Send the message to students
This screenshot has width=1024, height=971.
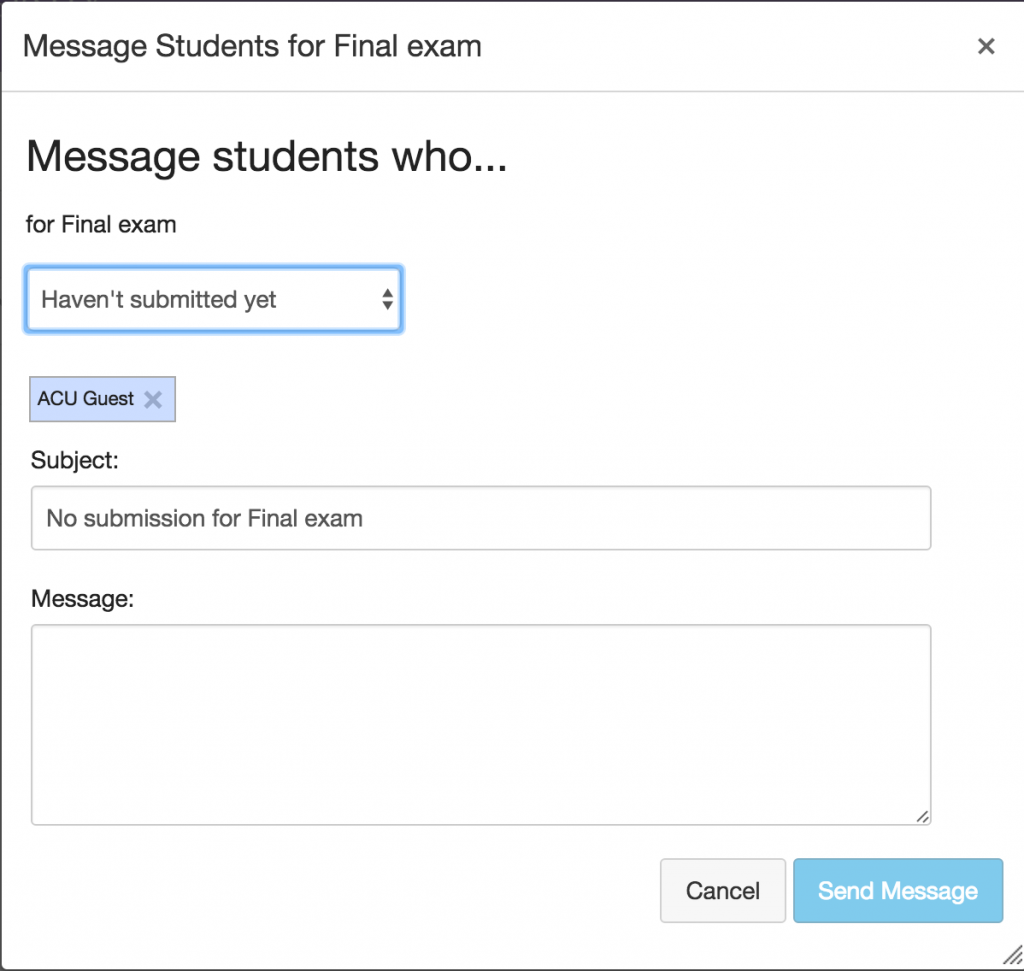897,890
